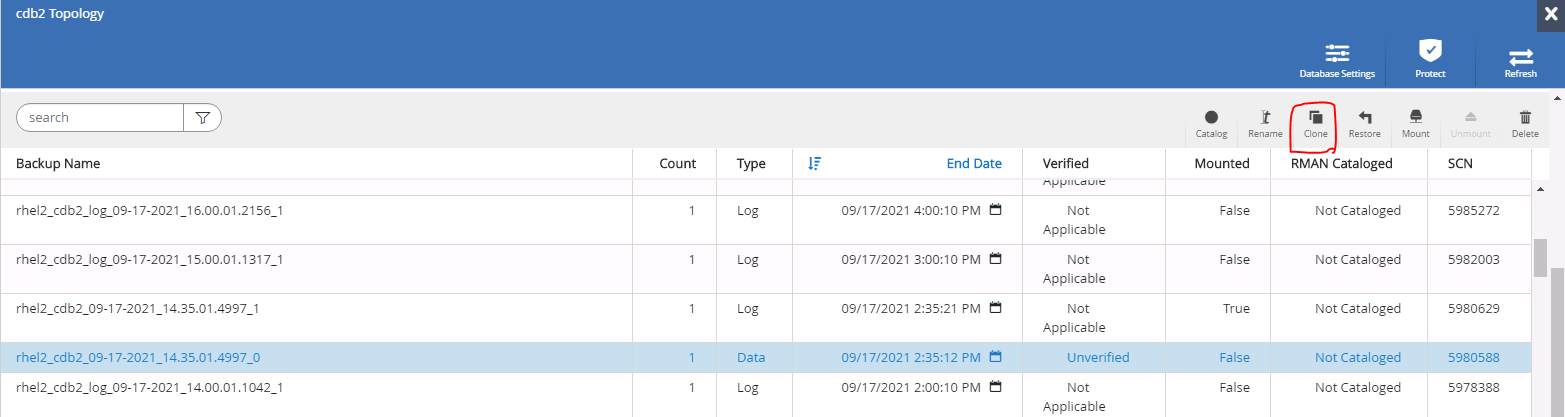
Task: Click the backup list vertical scrollbar
Action: pos(1541,258)
